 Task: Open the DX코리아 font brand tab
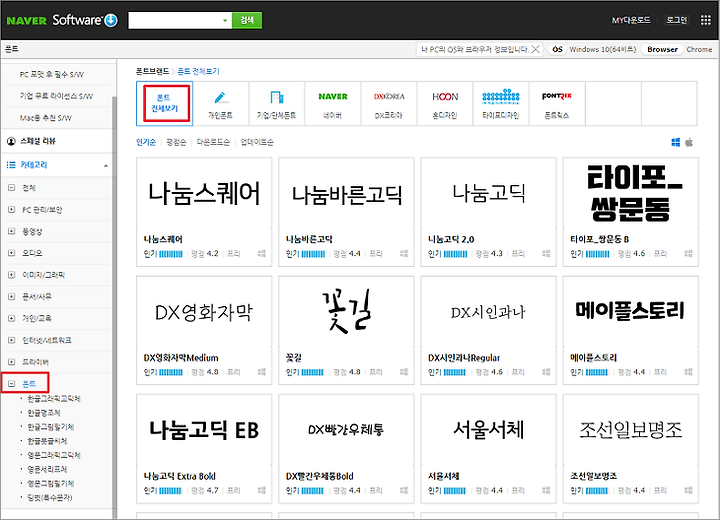click(x=388, y=104)
